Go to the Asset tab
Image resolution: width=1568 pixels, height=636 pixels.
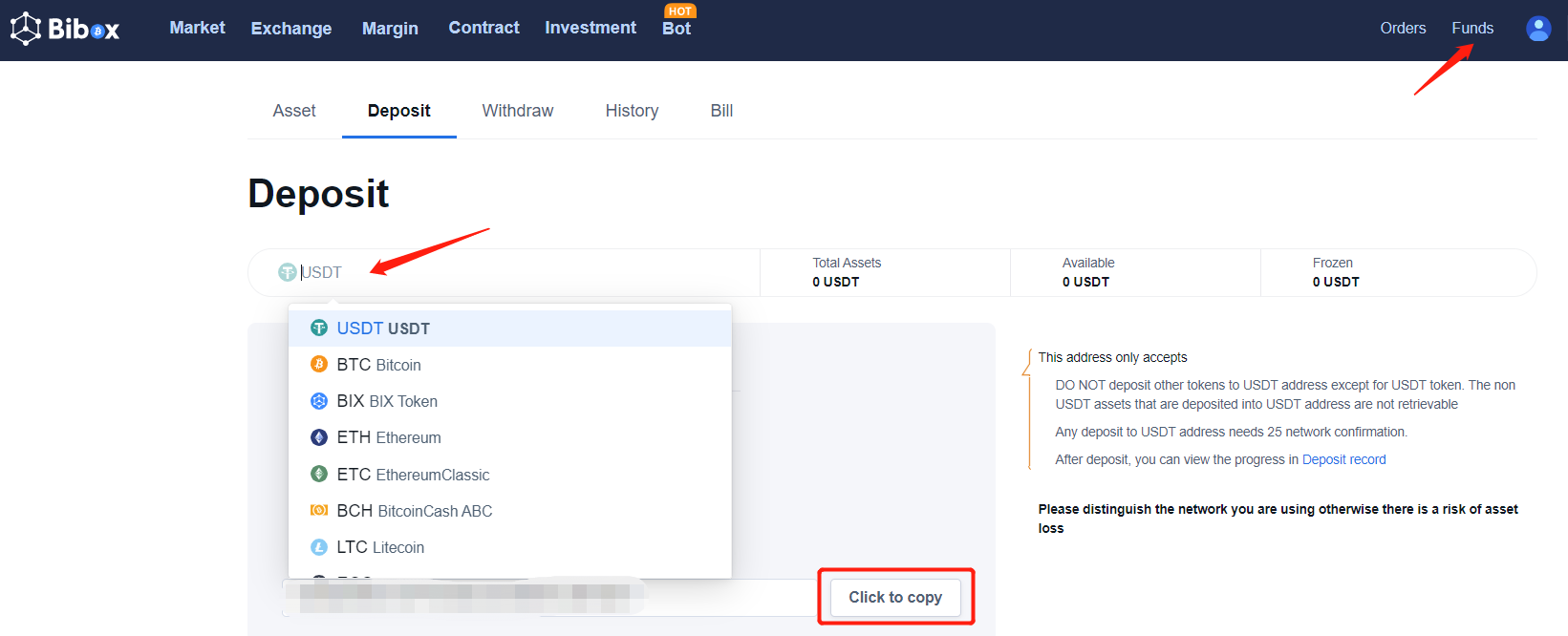[294, 111]
